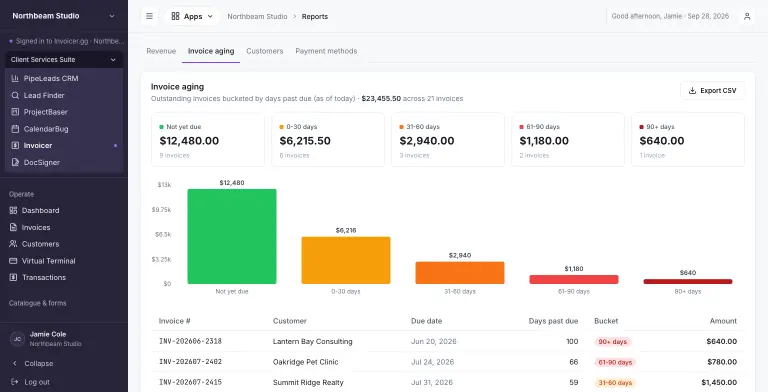Click the Log out icon
The height and width of the screenshot is (392, 768).
pos(15,382)
